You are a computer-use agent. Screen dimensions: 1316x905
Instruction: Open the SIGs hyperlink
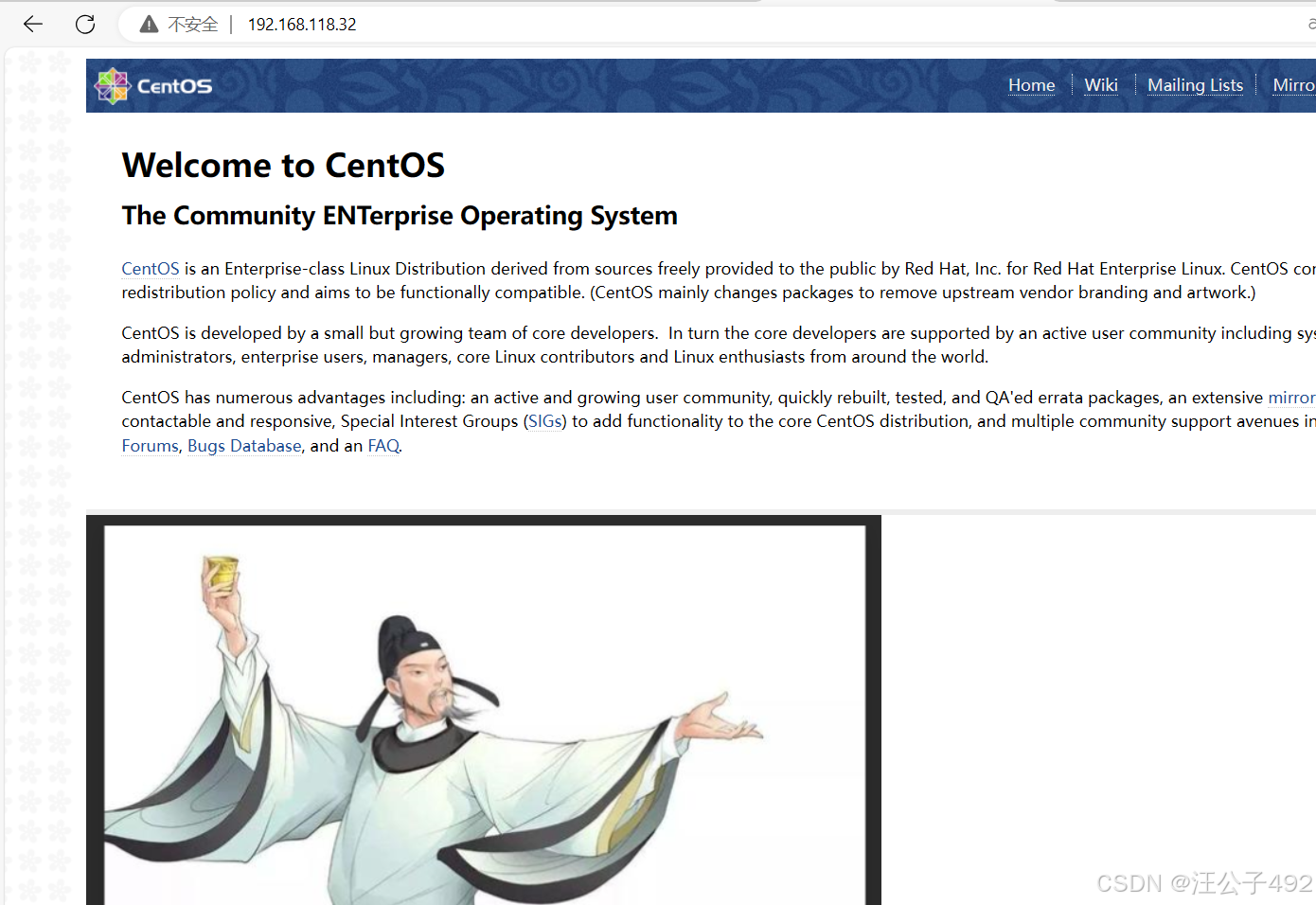[544, 420]
